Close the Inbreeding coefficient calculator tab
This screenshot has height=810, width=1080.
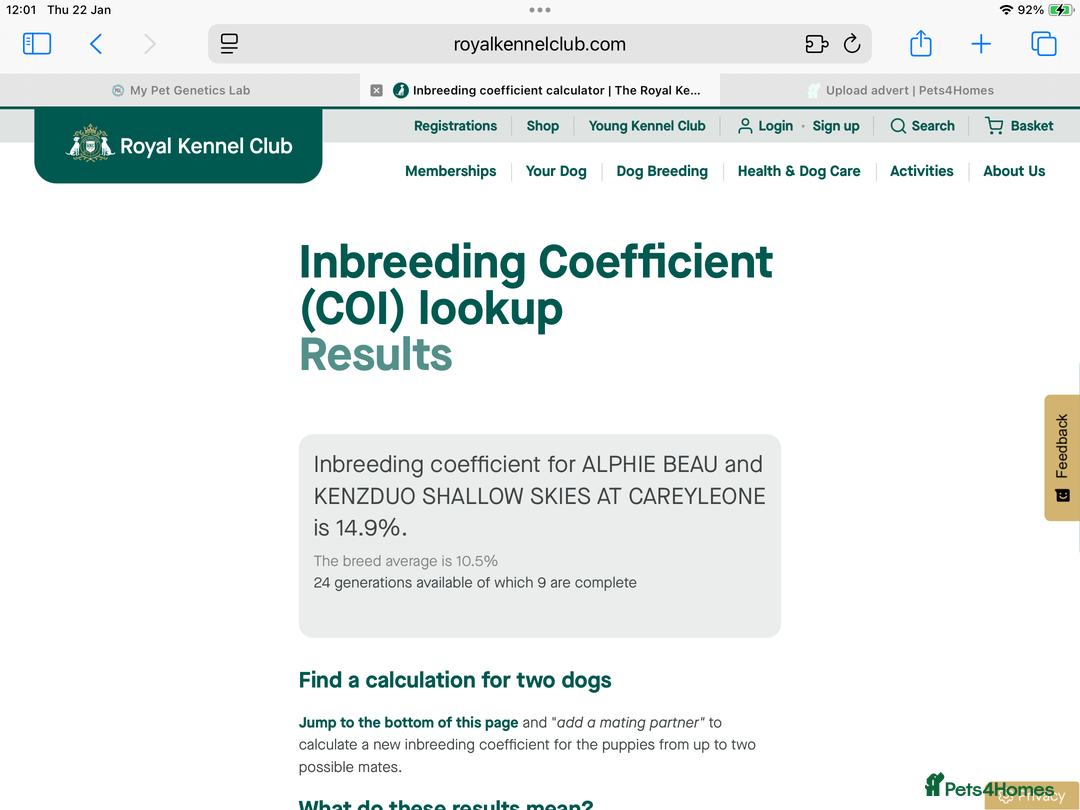click(376, 90)
